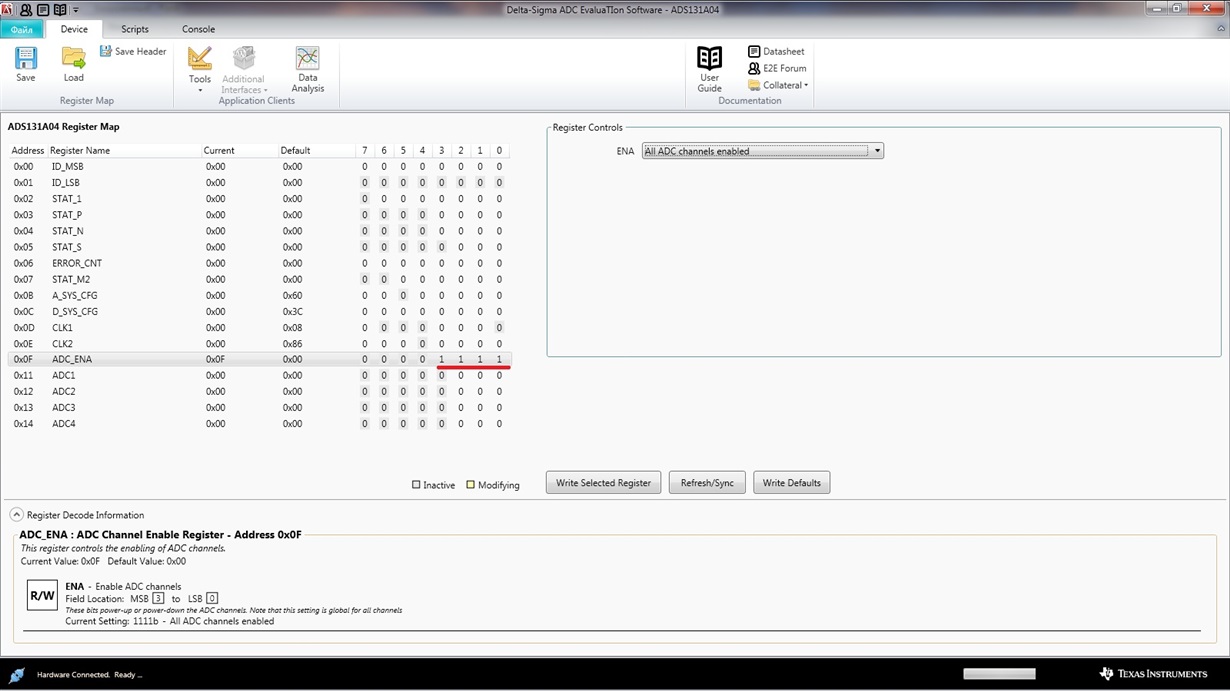
Task: Toggle bit 1 of ADC_ENA register
Action: 480,359
